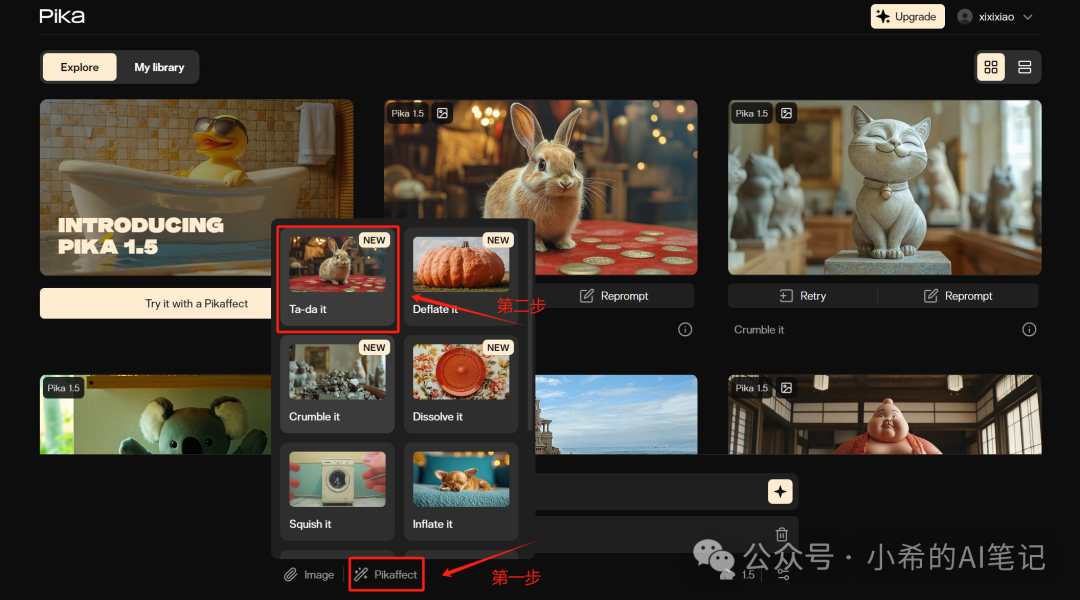Open the seaside sky video thumbnail
The width and height of the screenshot is (1080, 600).
coord(616,415)
